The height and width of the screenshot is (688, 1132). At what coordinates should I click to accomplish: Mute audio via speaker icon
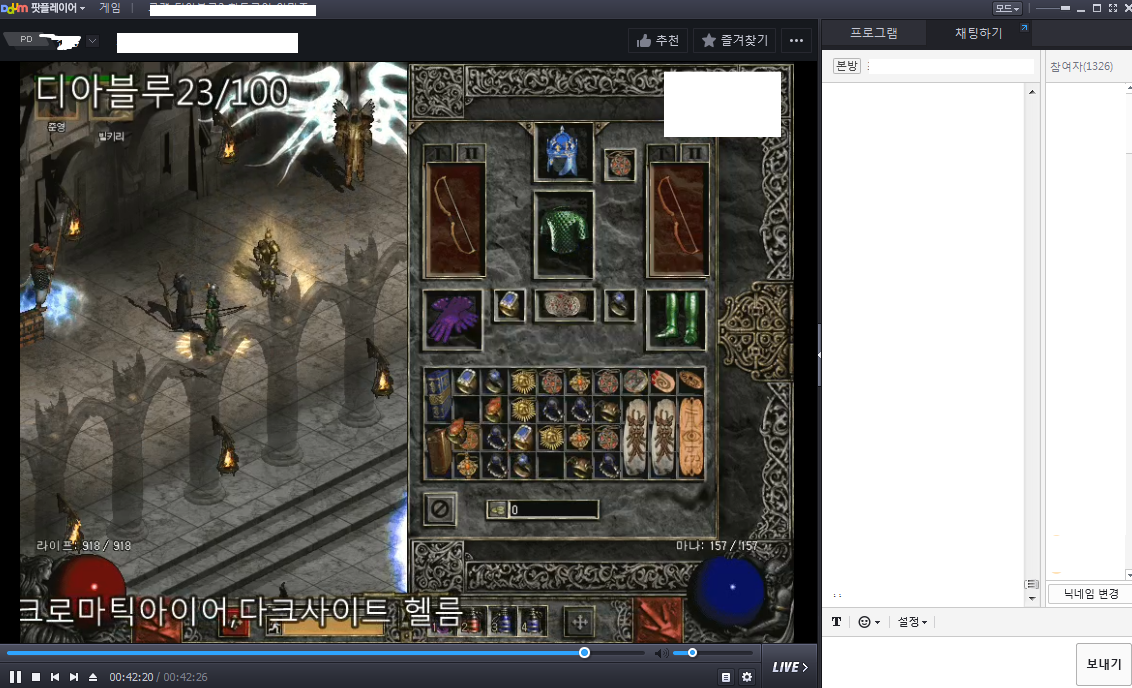661,653
